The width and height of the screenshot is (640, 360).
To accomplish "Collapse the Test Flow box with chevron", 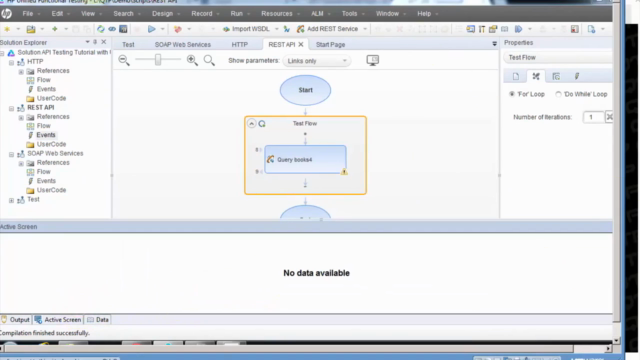I will pyautogui.click(x=251, y=124).
